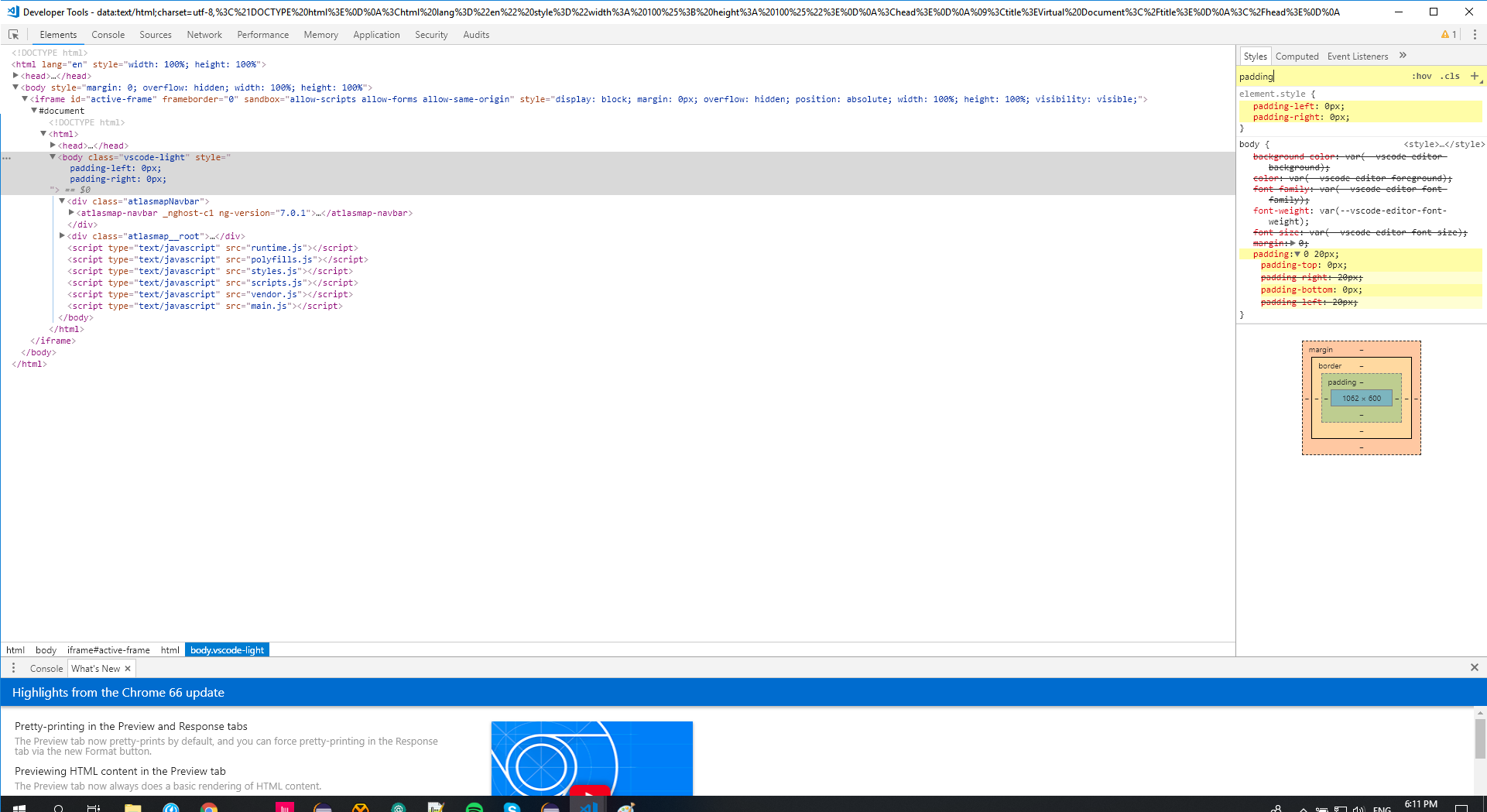The height and width of the screenshot is (812, 1487).
Task: Click the box model content size 1062 × 600
Action: [x=1362, y=399]
